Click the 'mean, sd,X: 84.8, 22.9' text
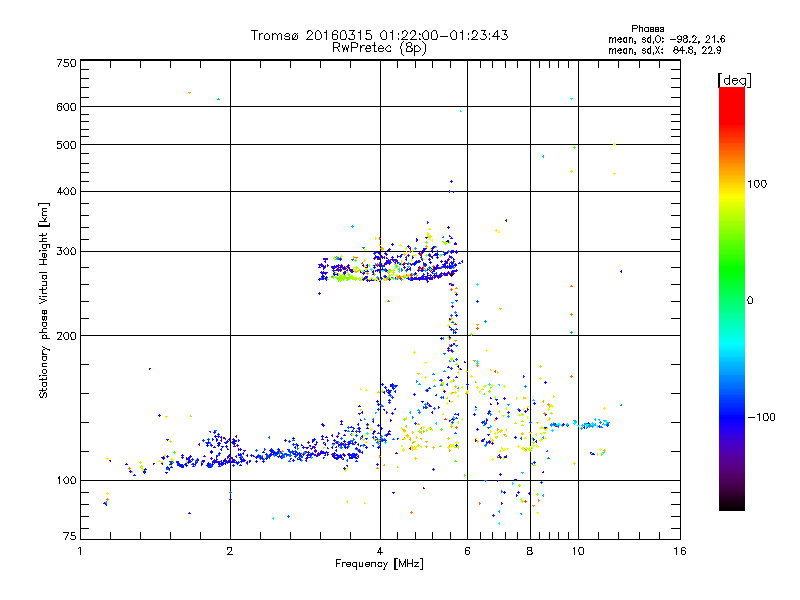Screen dimensions: 800x600 (x=664, y=51)
